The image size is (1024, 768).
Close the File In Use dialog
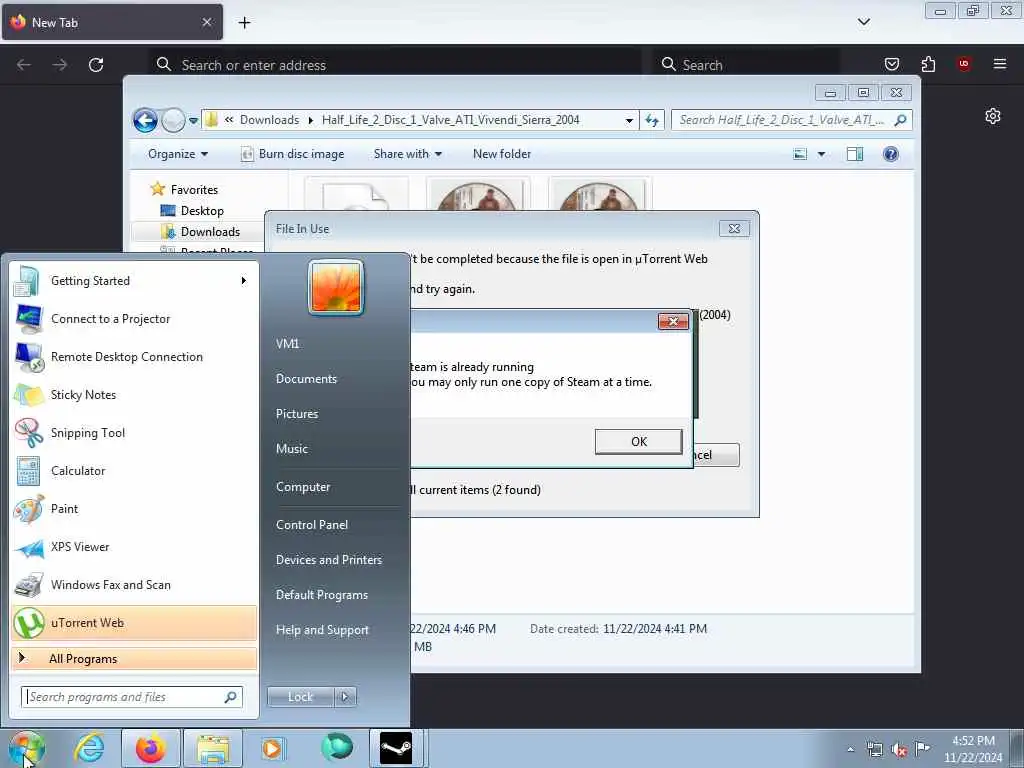734,229
